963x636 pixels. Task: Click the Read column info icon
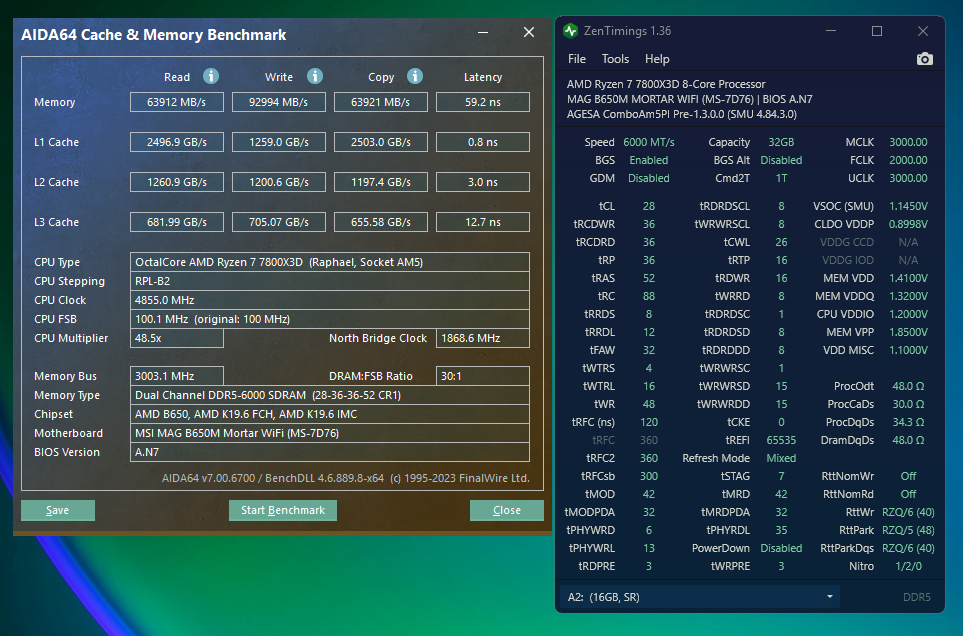tap(210, 76)
